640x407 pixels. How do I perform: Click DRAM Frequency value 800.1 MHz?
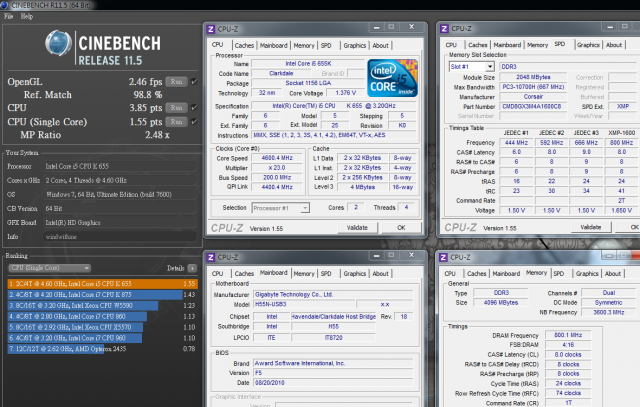[x=568, y=335]
